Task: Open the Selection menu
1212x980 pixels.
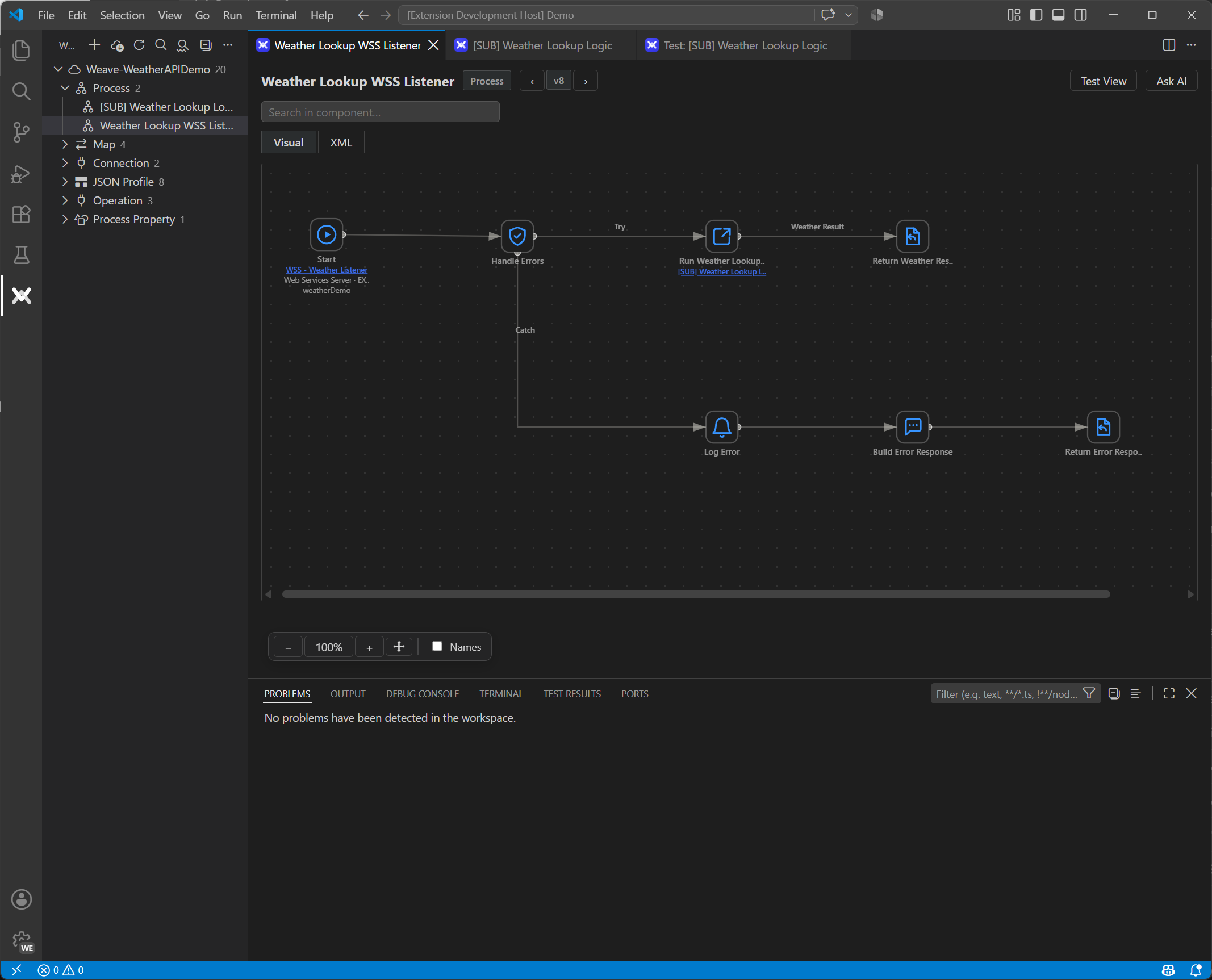Action: coord(122,15)
